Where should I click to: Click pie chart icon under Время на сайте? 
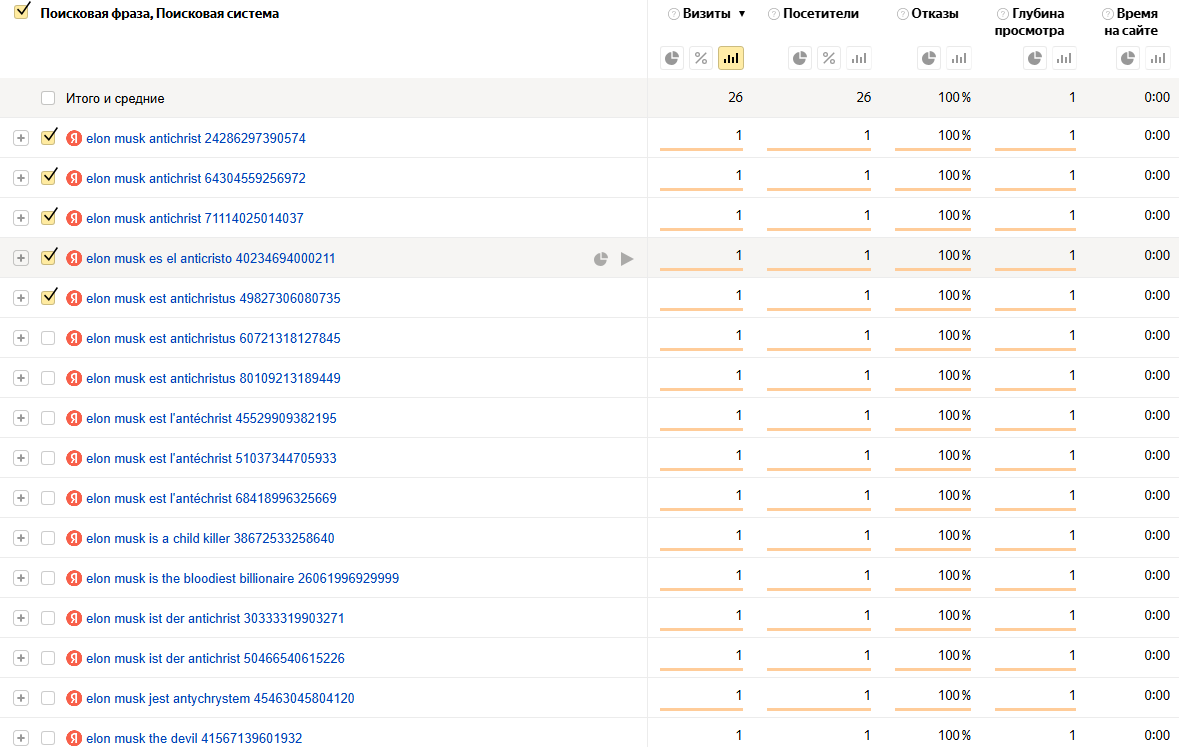1128,58
